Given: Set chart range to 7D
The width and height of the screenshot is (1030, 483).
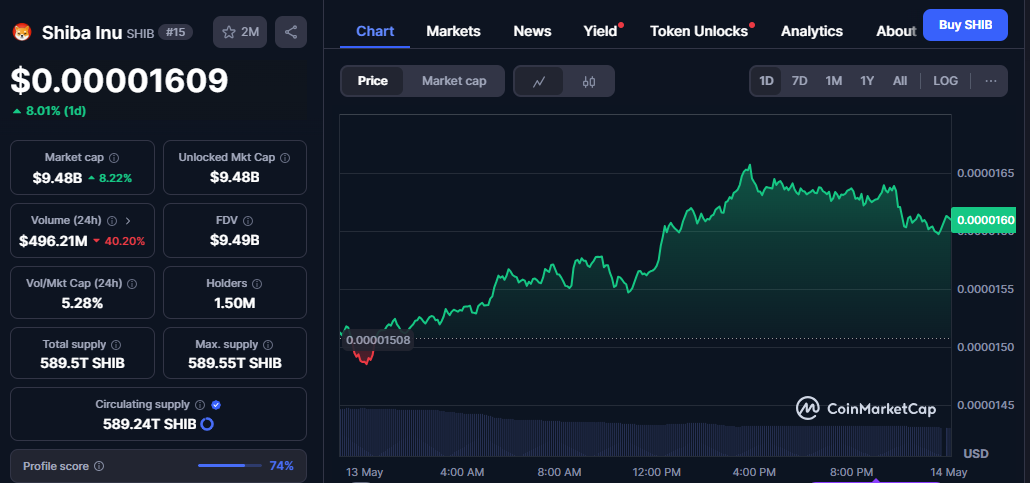Looking at the screenshot, I should 799,81.
